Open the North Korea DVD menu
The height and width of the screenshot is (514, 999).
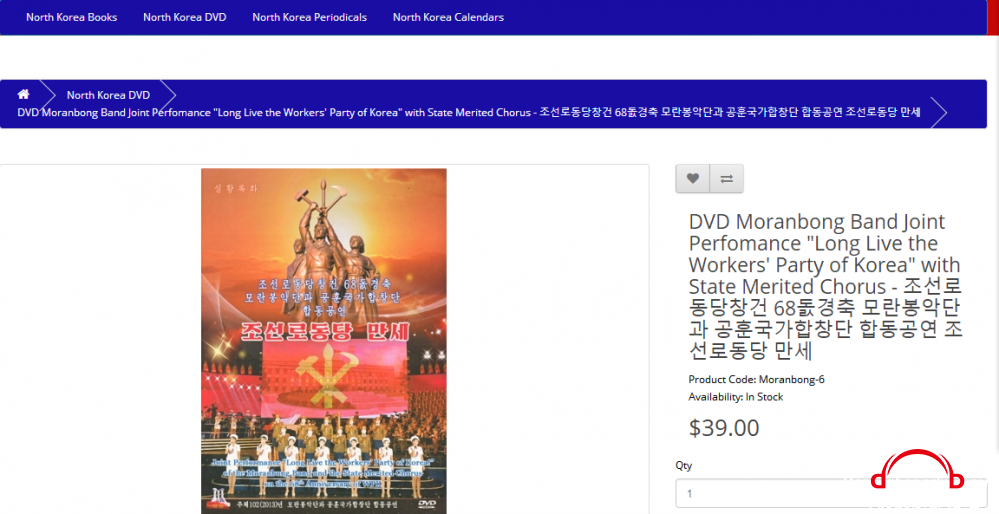point(184,17)
